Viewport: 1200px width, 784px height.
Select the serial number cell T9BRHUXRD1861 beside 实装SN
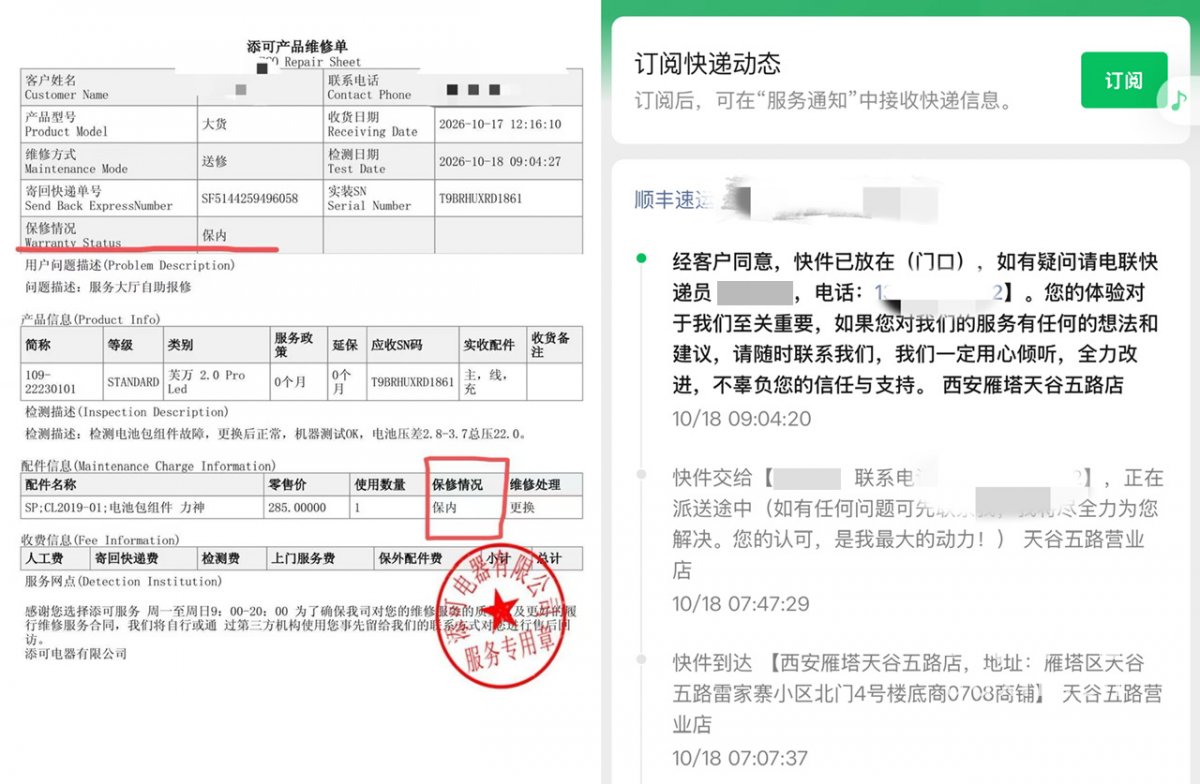pos(480,198)
